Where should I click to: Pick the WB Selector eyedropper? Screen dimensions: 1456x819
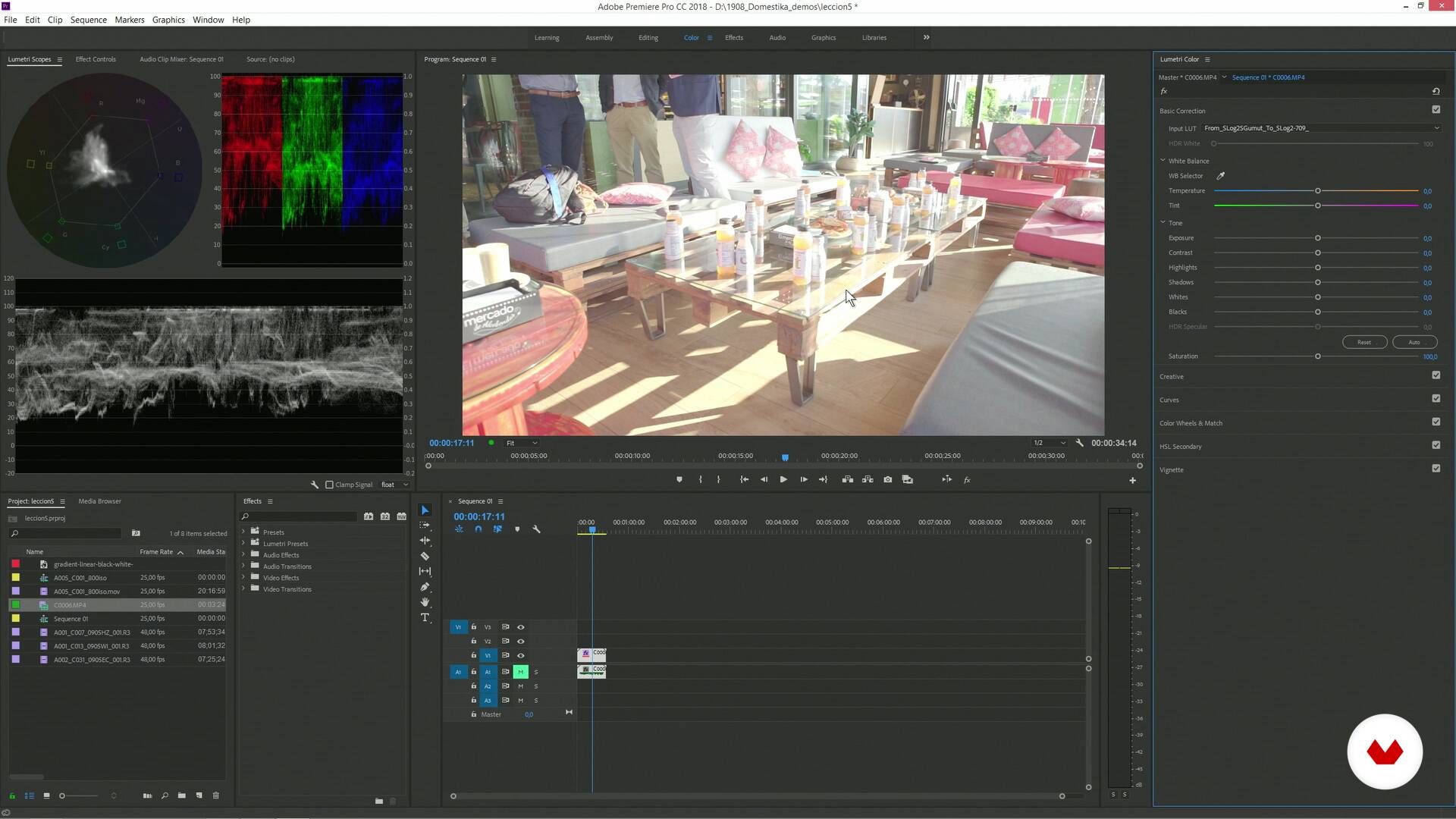point(1221,176)
